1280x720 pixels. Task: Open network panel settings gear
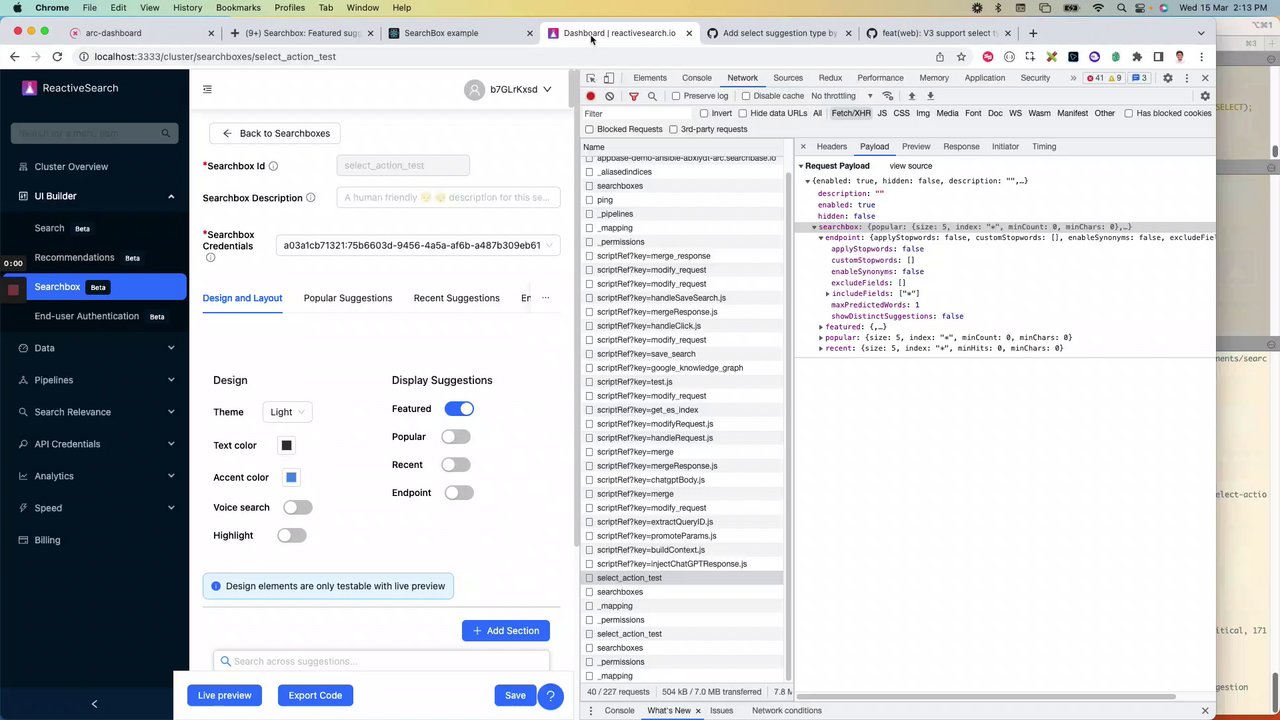click(1205, 96)
